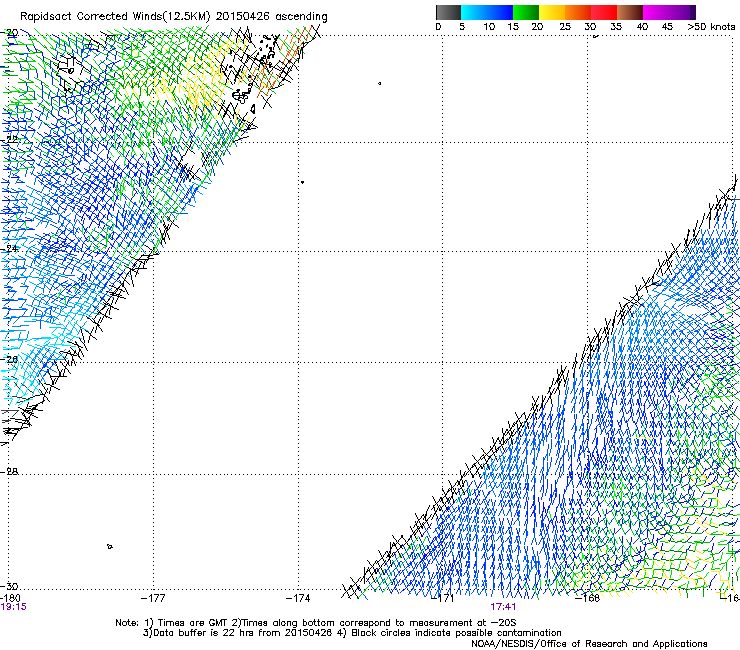Click the '-168' longitude axis label
The image size is (740, 650).
click(x=588, y=598)
